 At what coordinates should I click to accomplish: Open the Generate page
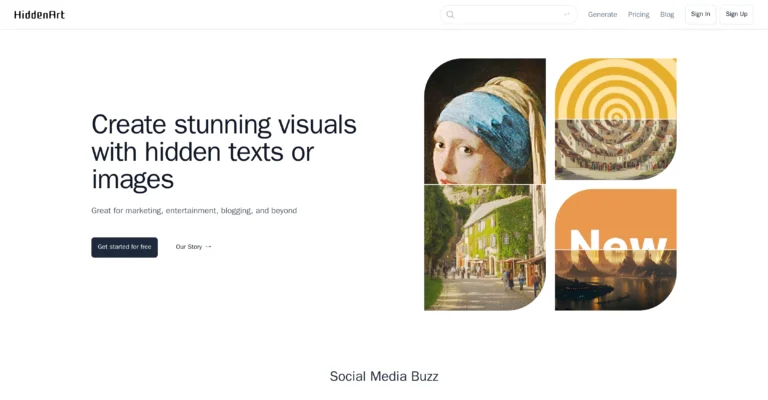[x=602, y=14]
